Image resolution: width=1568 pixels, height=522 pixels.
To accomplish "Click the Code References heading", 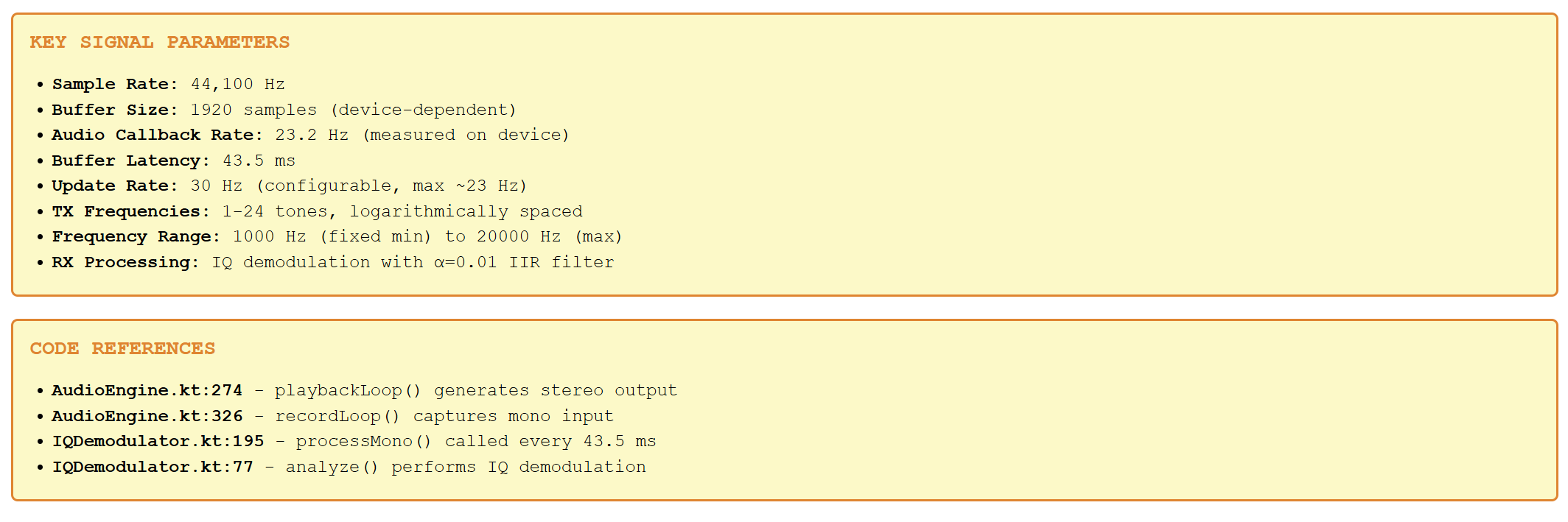I will (x=122, y=349).
